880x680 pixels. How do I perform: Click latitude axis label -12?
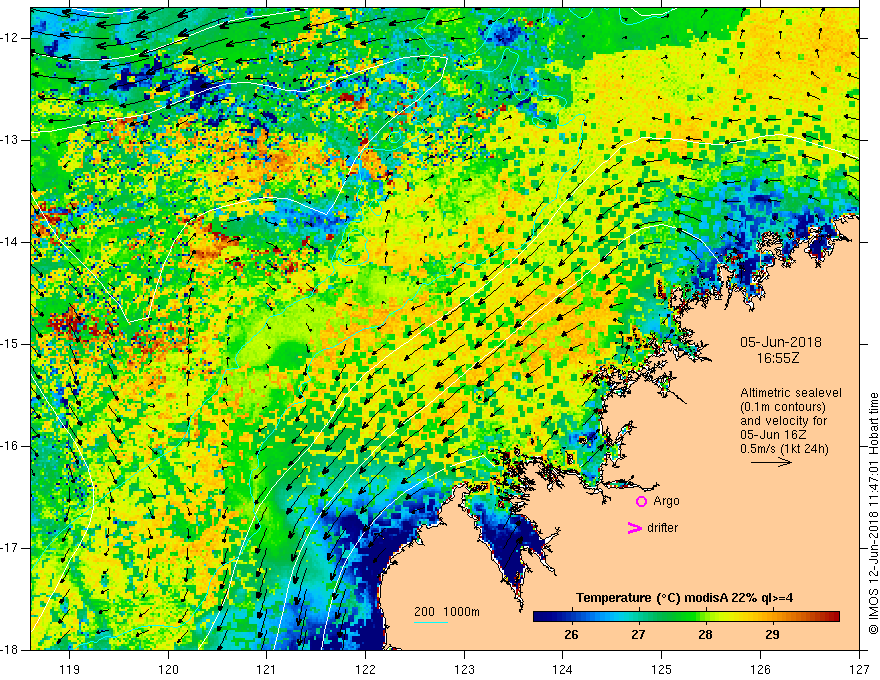click(x=10, y=38)
